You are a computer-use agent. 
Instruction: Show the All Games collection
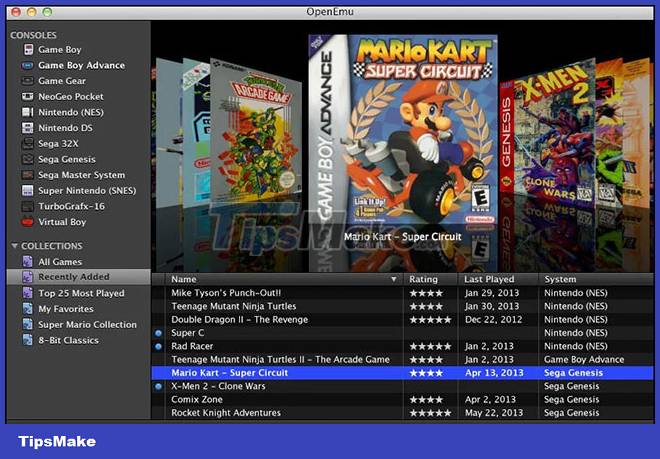tap(60, 262)
